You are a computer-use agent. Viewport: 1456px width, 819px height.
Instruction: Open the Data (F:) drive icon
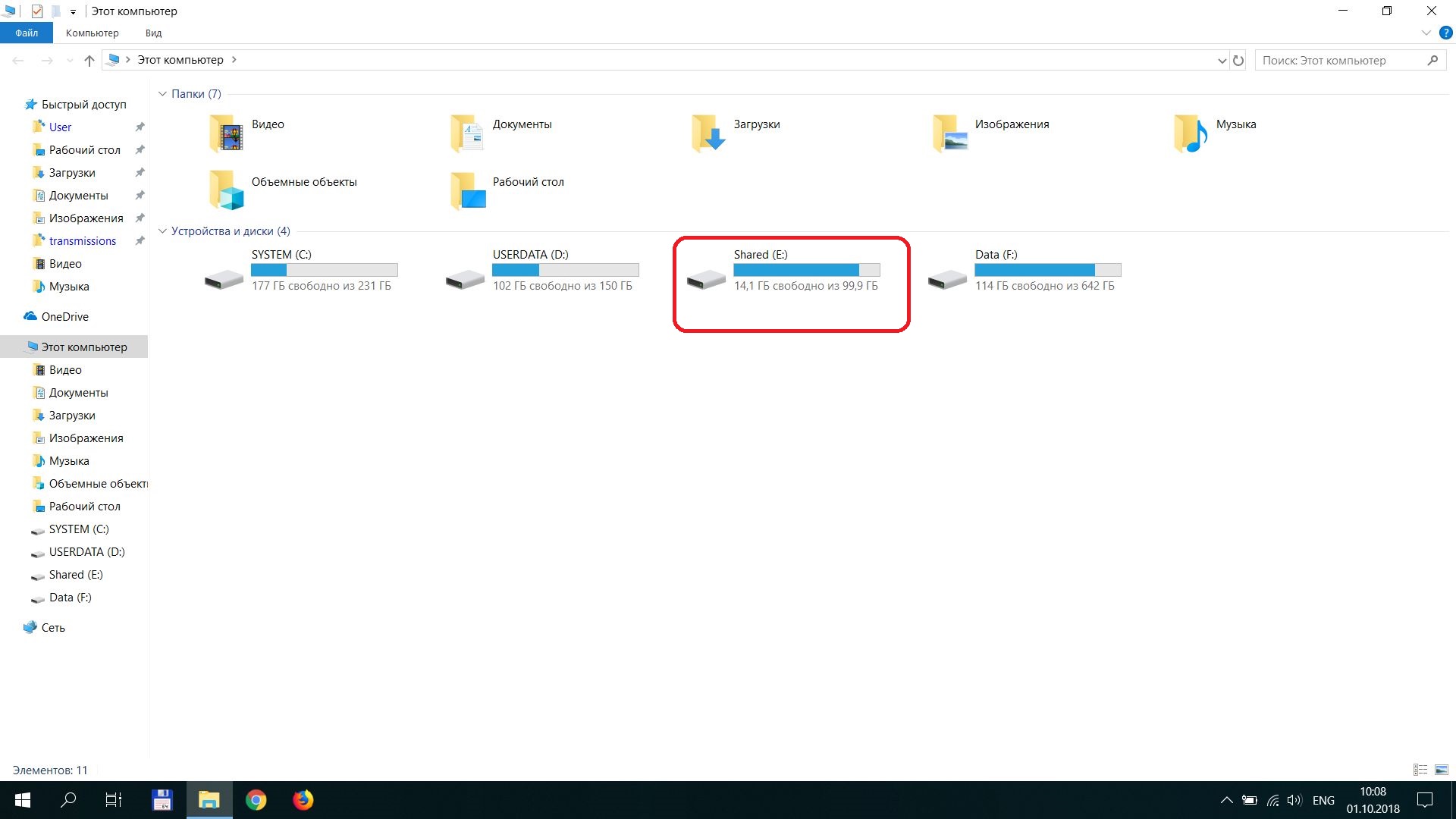tap(947, 280)
